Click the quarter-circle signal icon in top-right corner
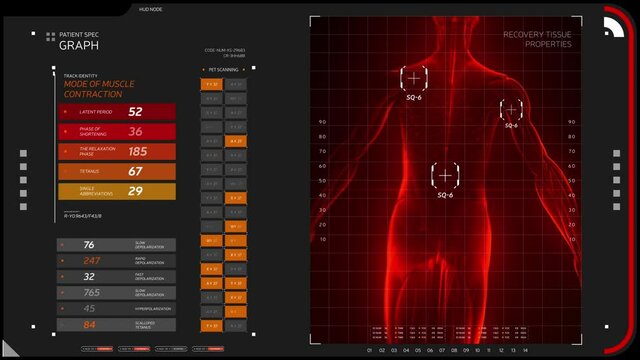The height and width of the screenshot is (360, 640). 613,27
